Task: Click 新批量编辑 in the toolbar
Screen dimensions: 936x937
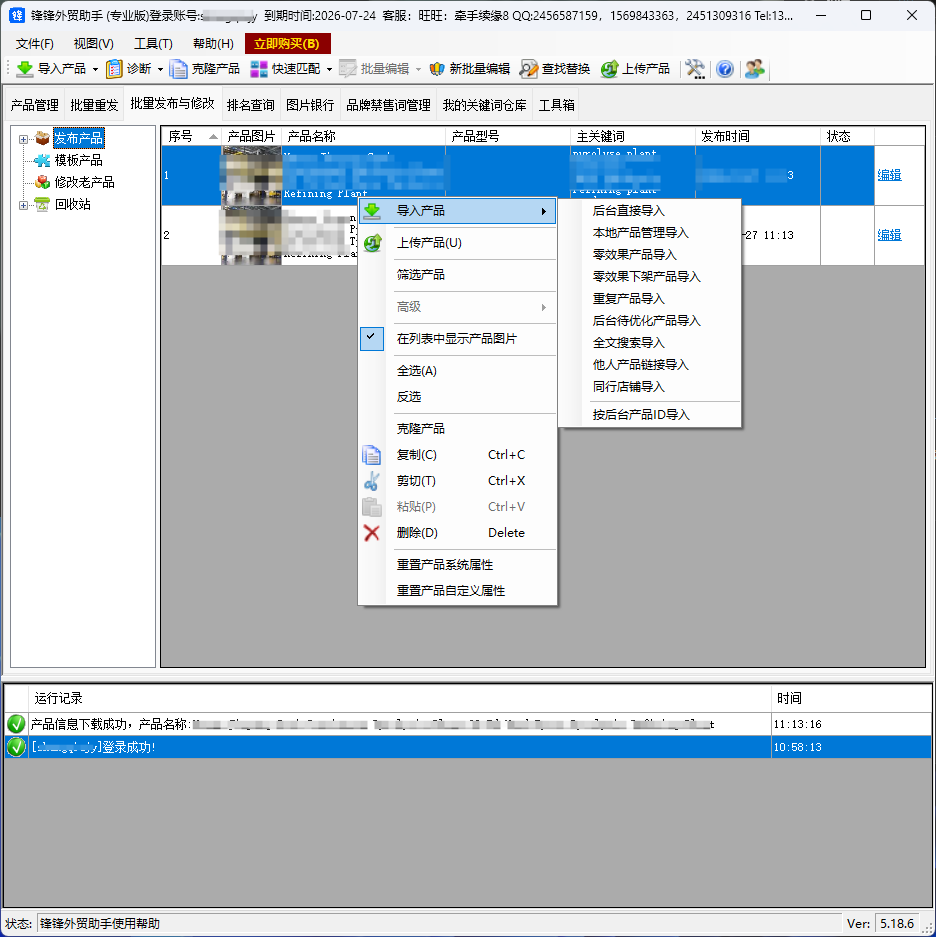Action: pyautogui.click(x=469, y=69)
